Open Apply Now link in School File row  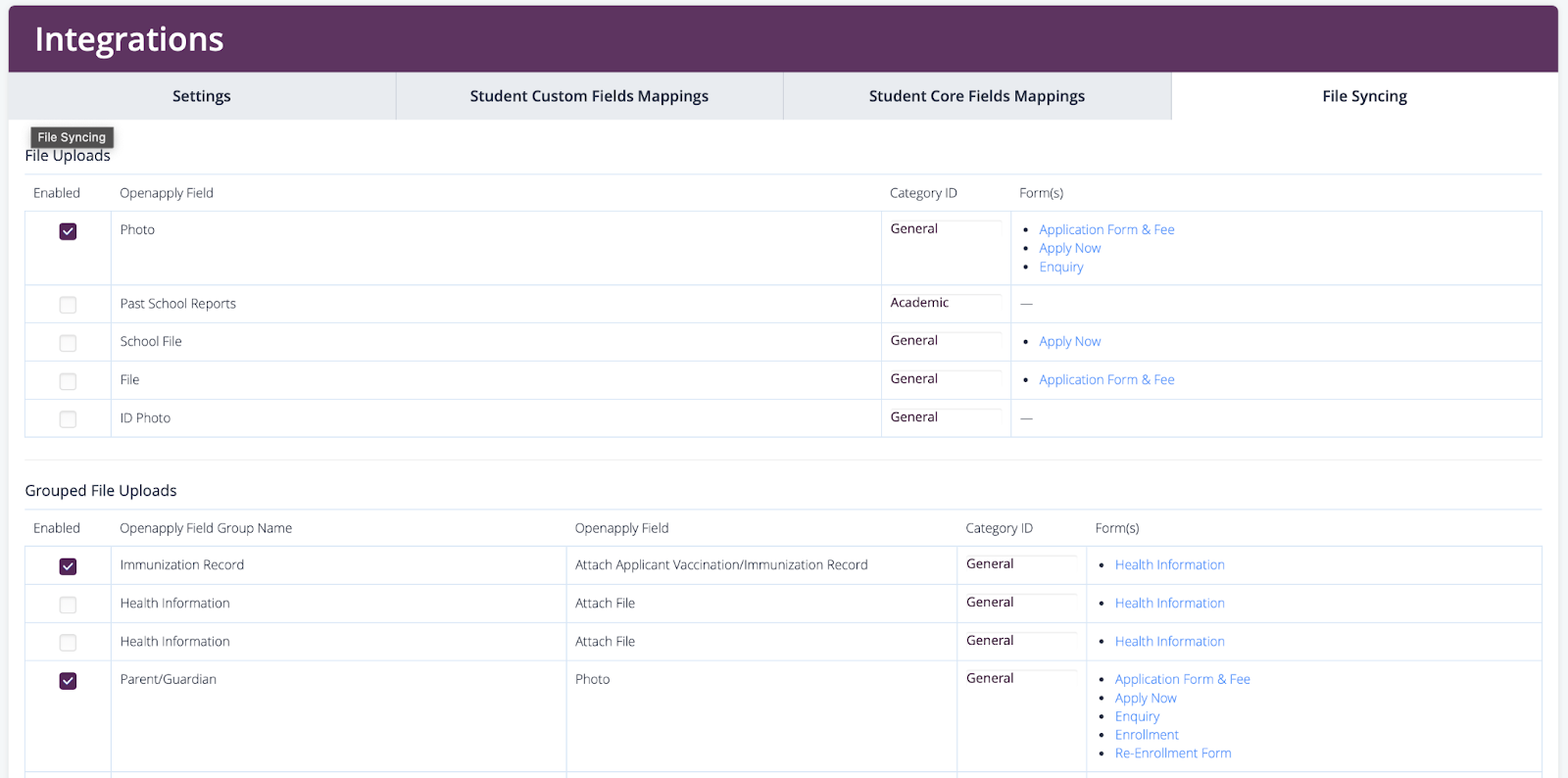(x=1069, y=342)
